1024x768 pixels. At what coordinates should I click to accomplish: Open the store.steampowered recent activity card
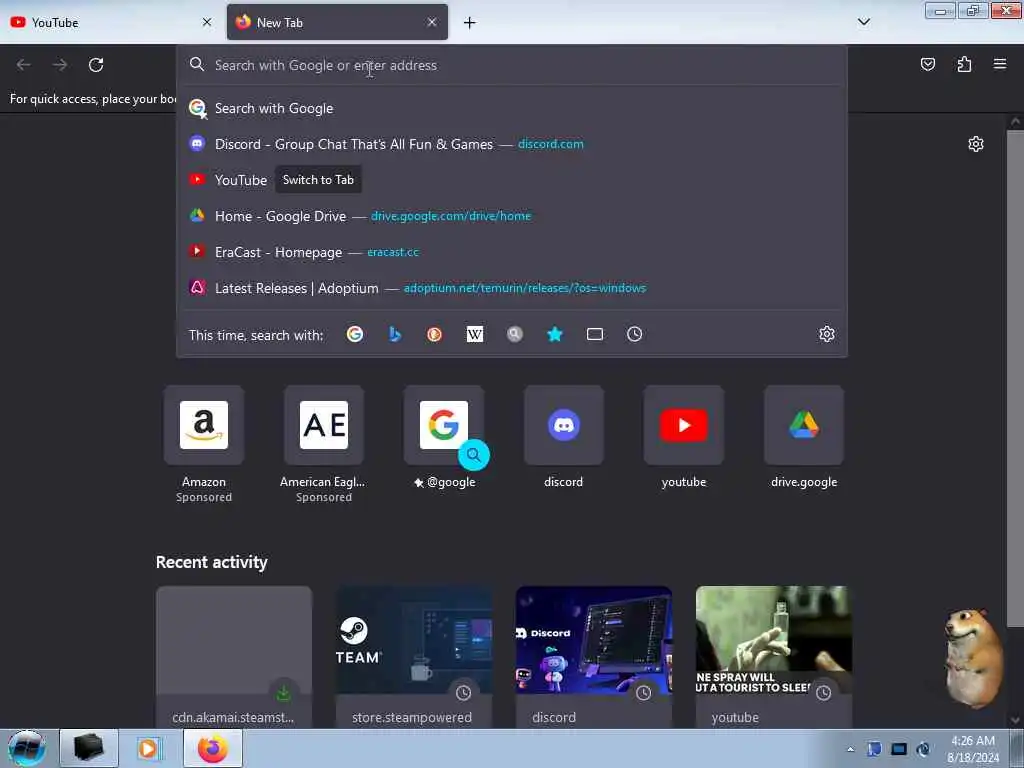pos(414,656)
